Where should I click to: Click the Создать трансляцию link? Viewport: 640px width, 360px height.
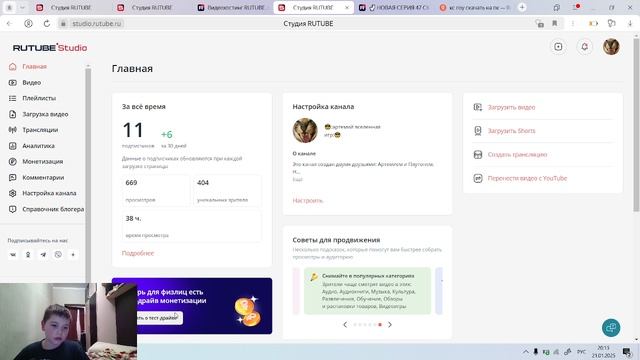[x=517, y=155]
